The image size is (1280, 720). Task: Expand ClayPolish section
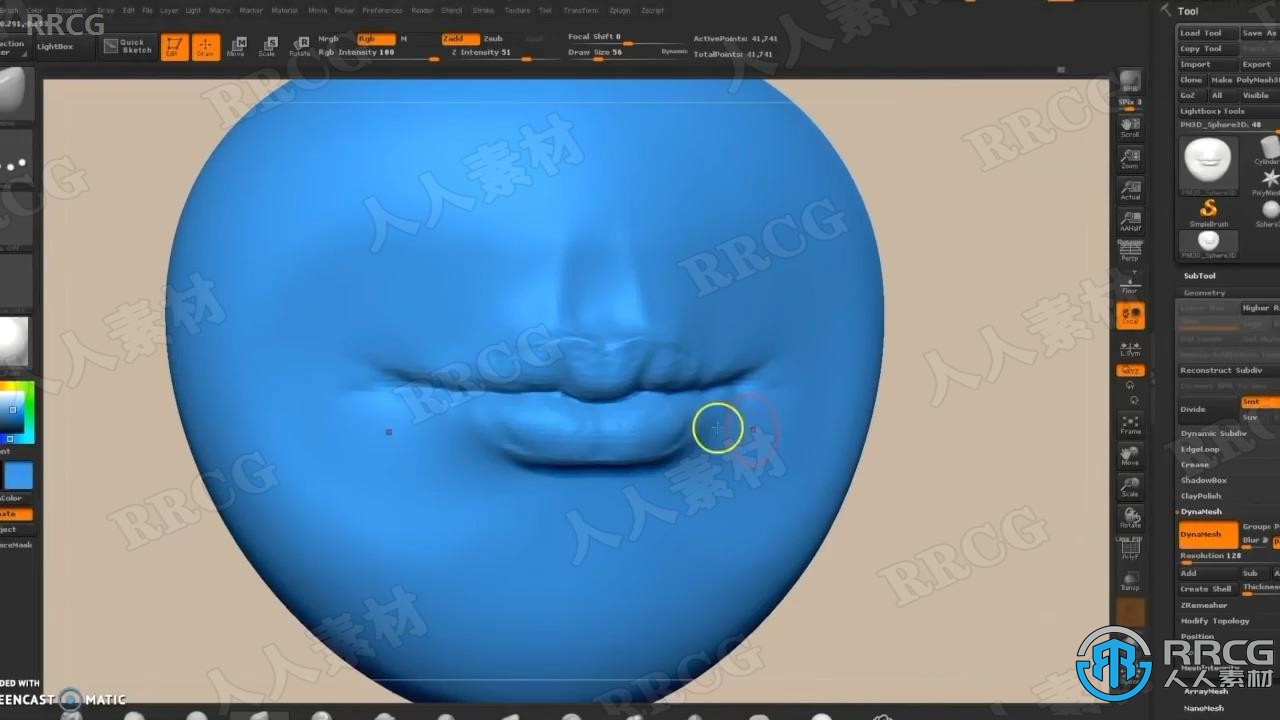click(x=1201, y=496)
